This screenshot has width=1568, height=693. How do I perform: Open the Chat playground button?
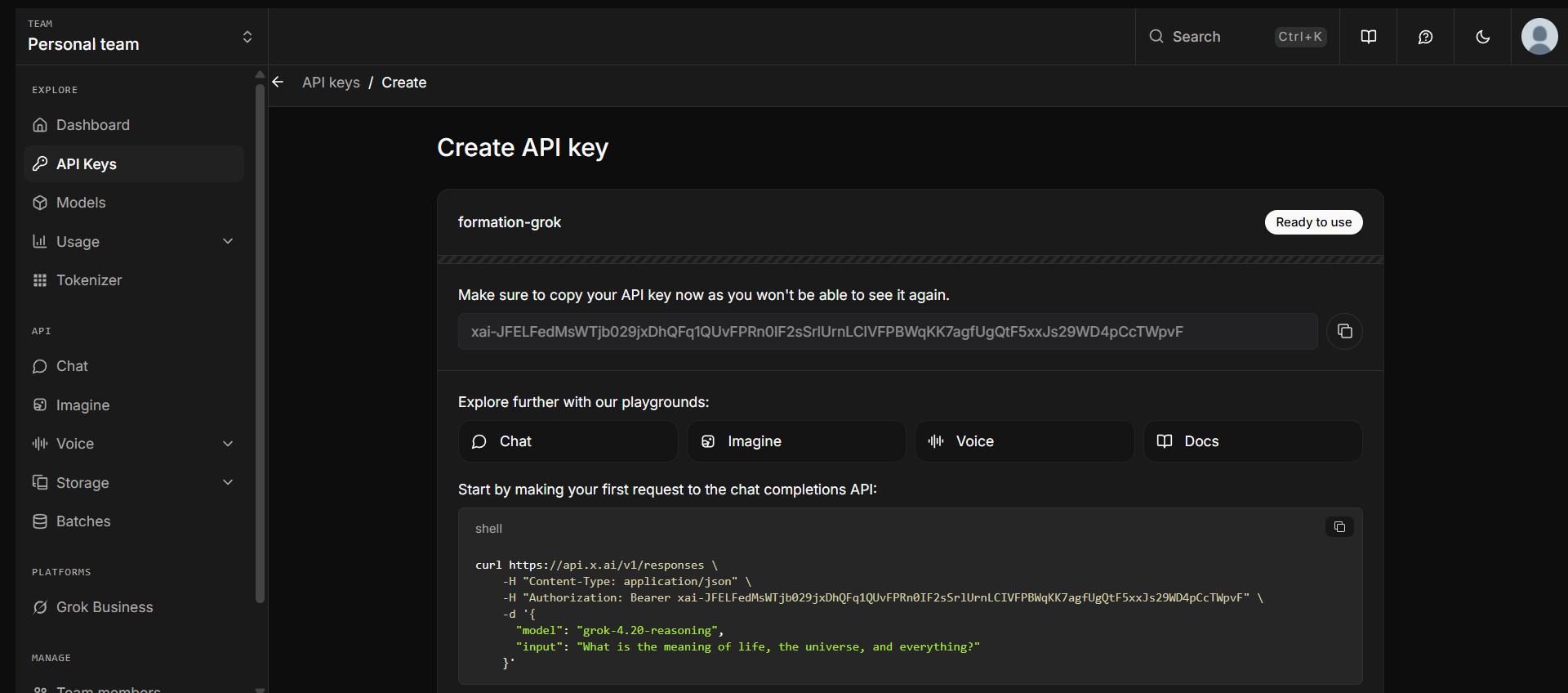click(x=568, y=441)
